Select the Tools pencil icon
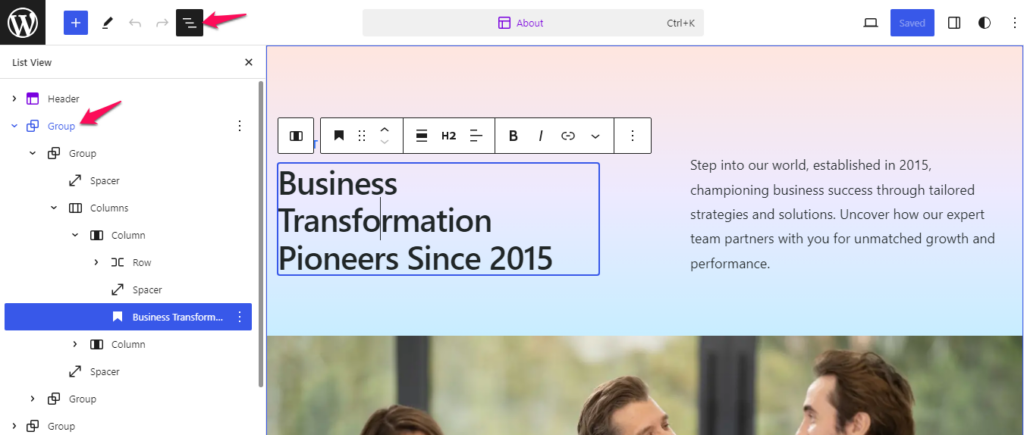 pos(108,23)
